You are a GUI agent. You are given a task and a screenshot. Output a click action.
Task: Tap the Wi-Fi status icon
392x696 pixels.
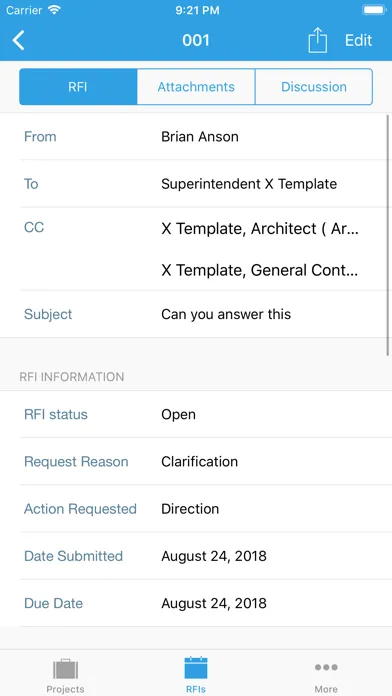coord(54,10)
